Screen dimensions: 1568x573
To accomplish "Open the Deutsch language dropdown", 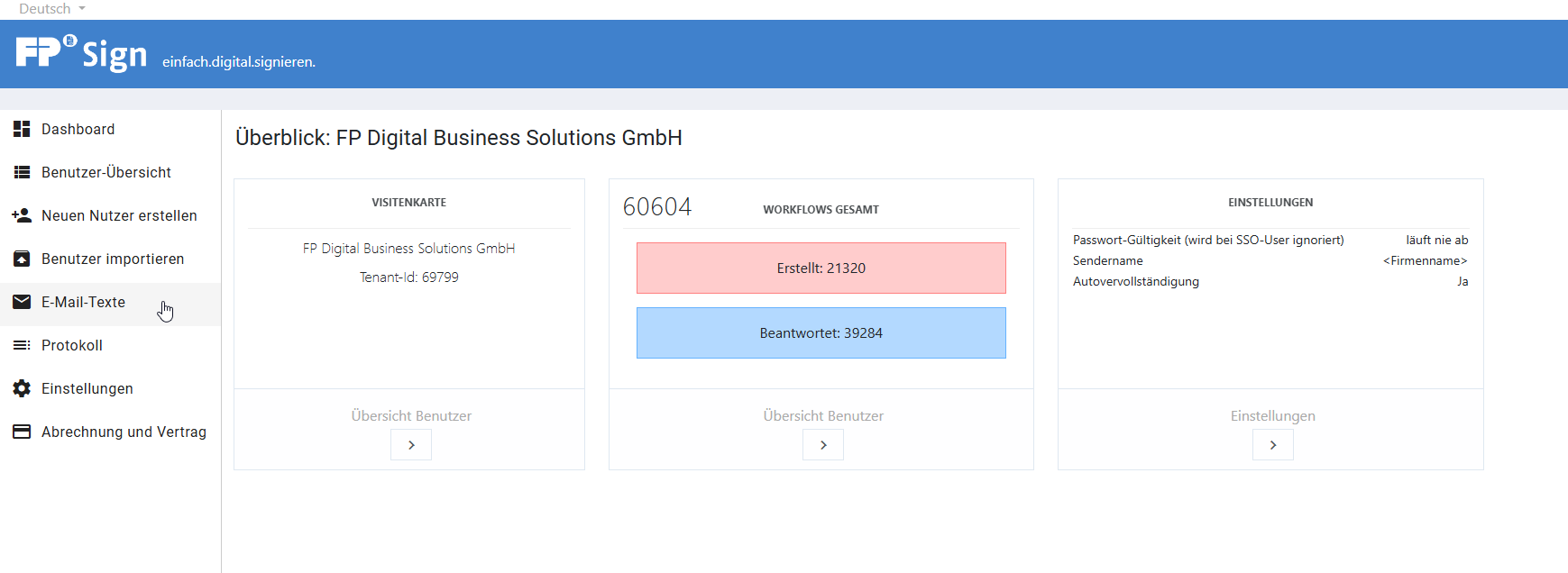I will tap(52, 8).
